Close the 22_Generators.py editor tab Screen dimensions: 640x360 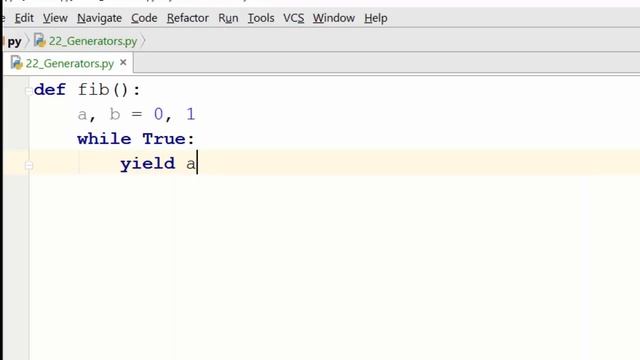tap(123, 63)
